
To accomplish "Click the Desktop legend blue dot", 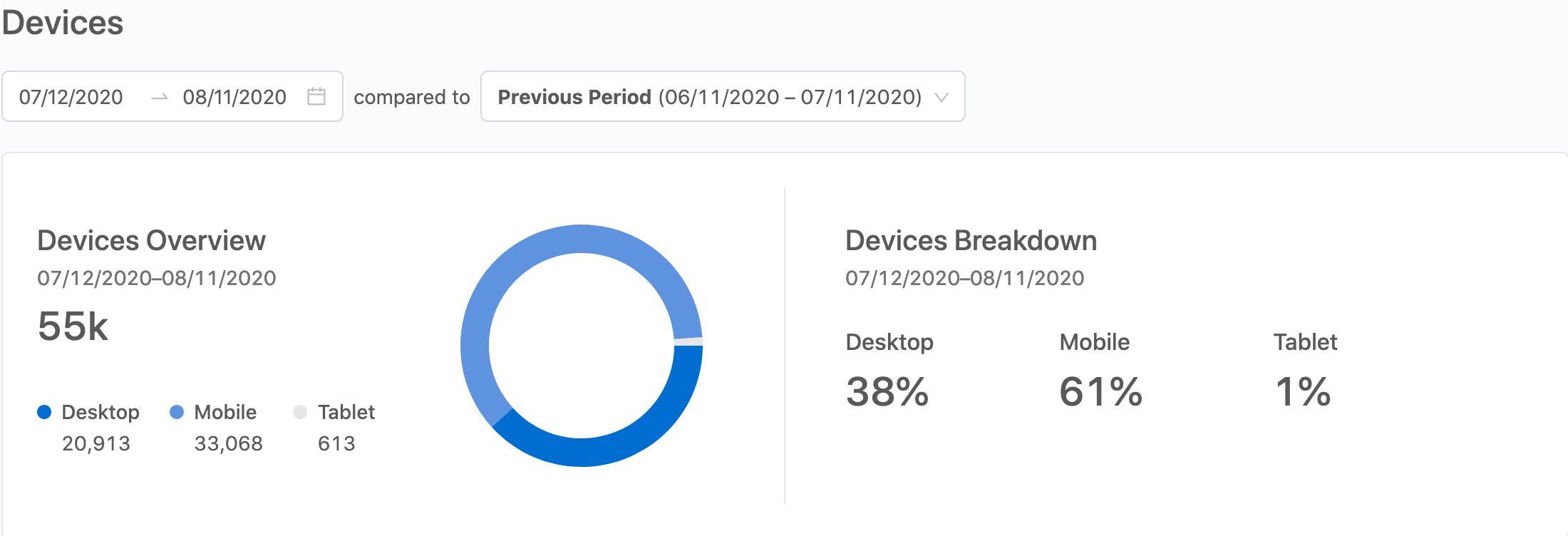I will pyautogui.click(x=44, y=412).
